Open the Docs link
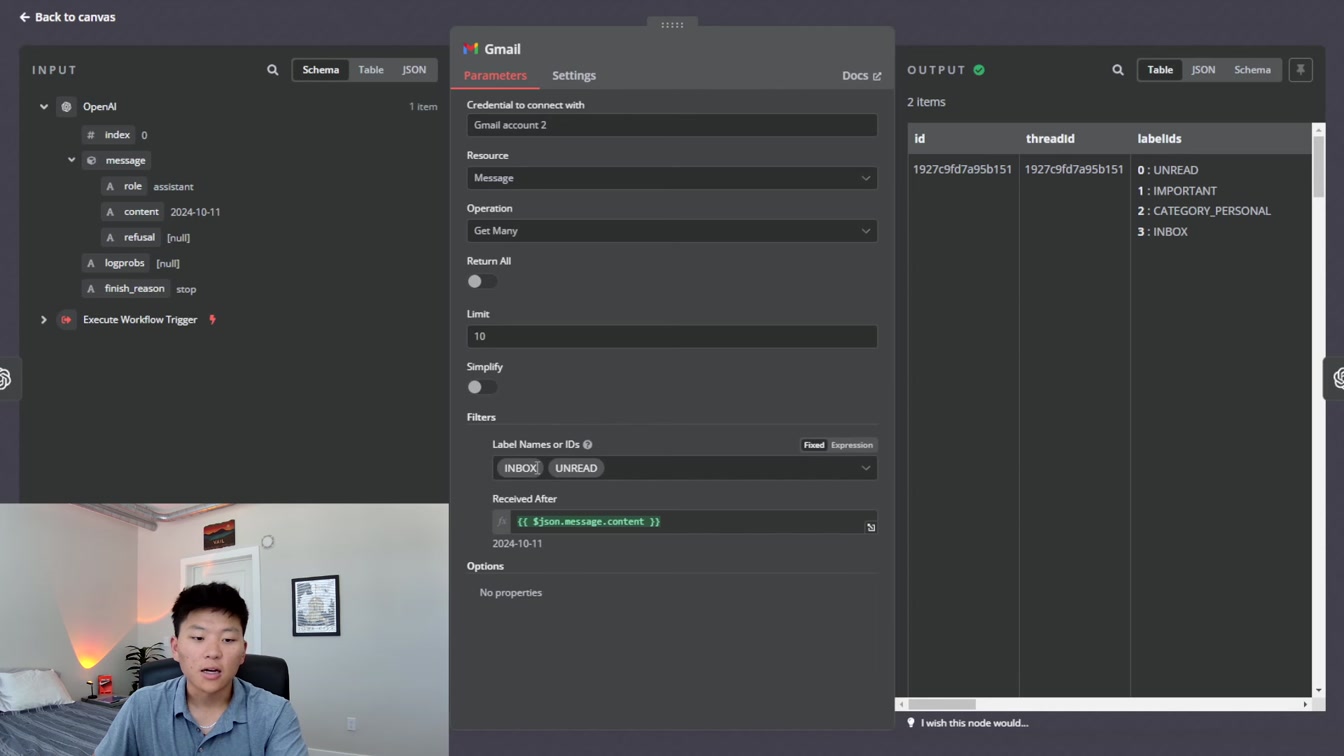 click(861, 76)
